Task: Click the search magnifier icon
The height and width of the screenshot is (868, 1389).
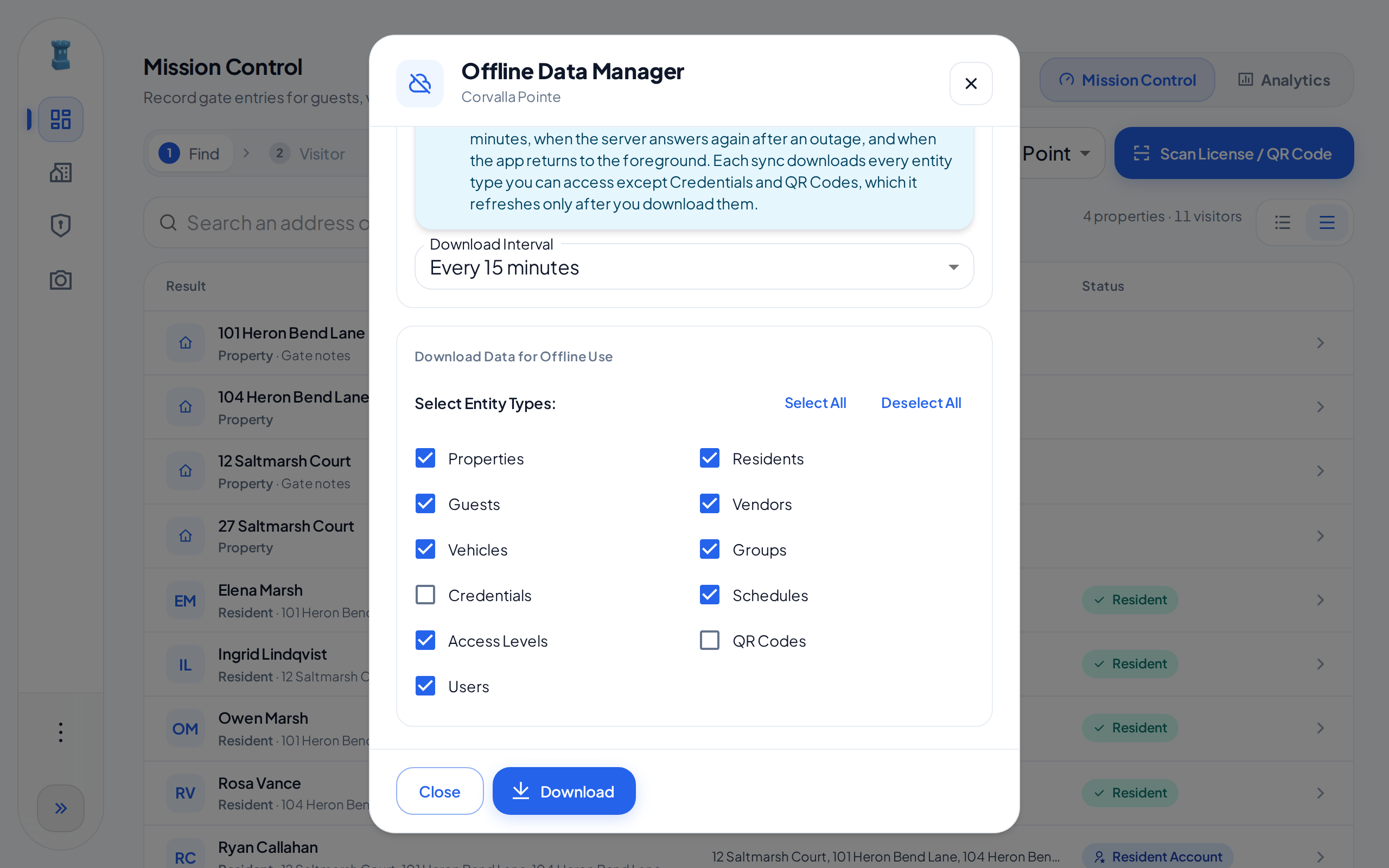Action: (x=168, y=222)
